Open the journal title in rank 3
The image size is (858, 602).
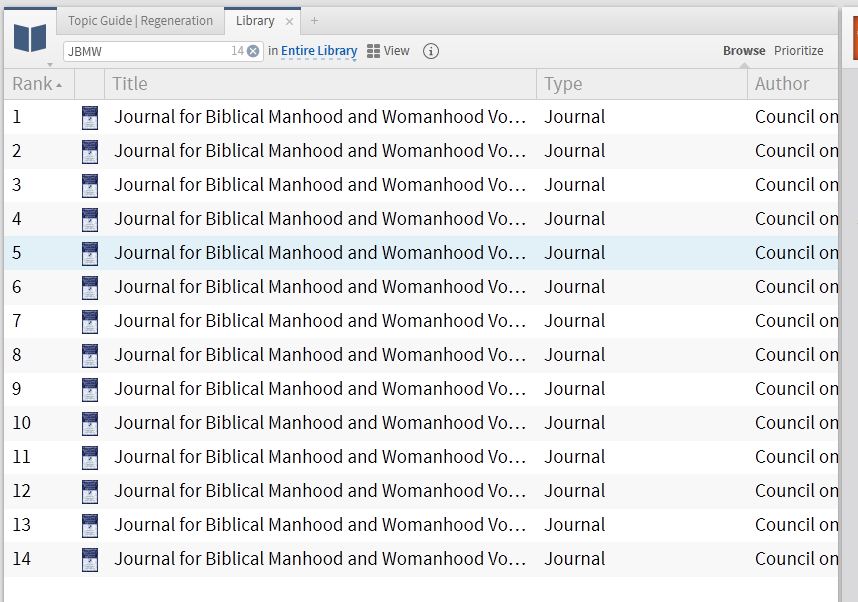(x=320, y=185)
